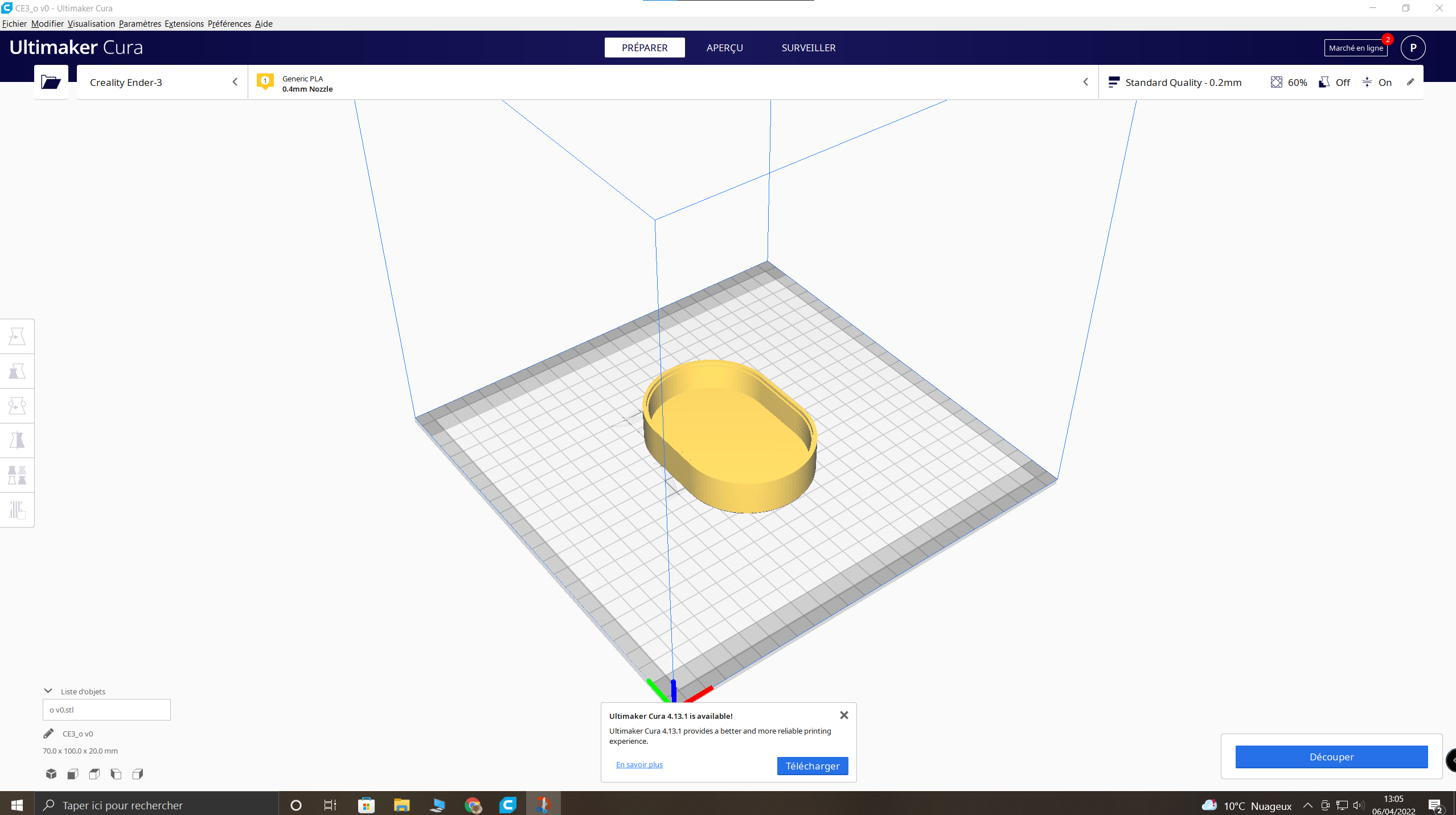Open File Explorer from taskbar

[x=401, y=805]
